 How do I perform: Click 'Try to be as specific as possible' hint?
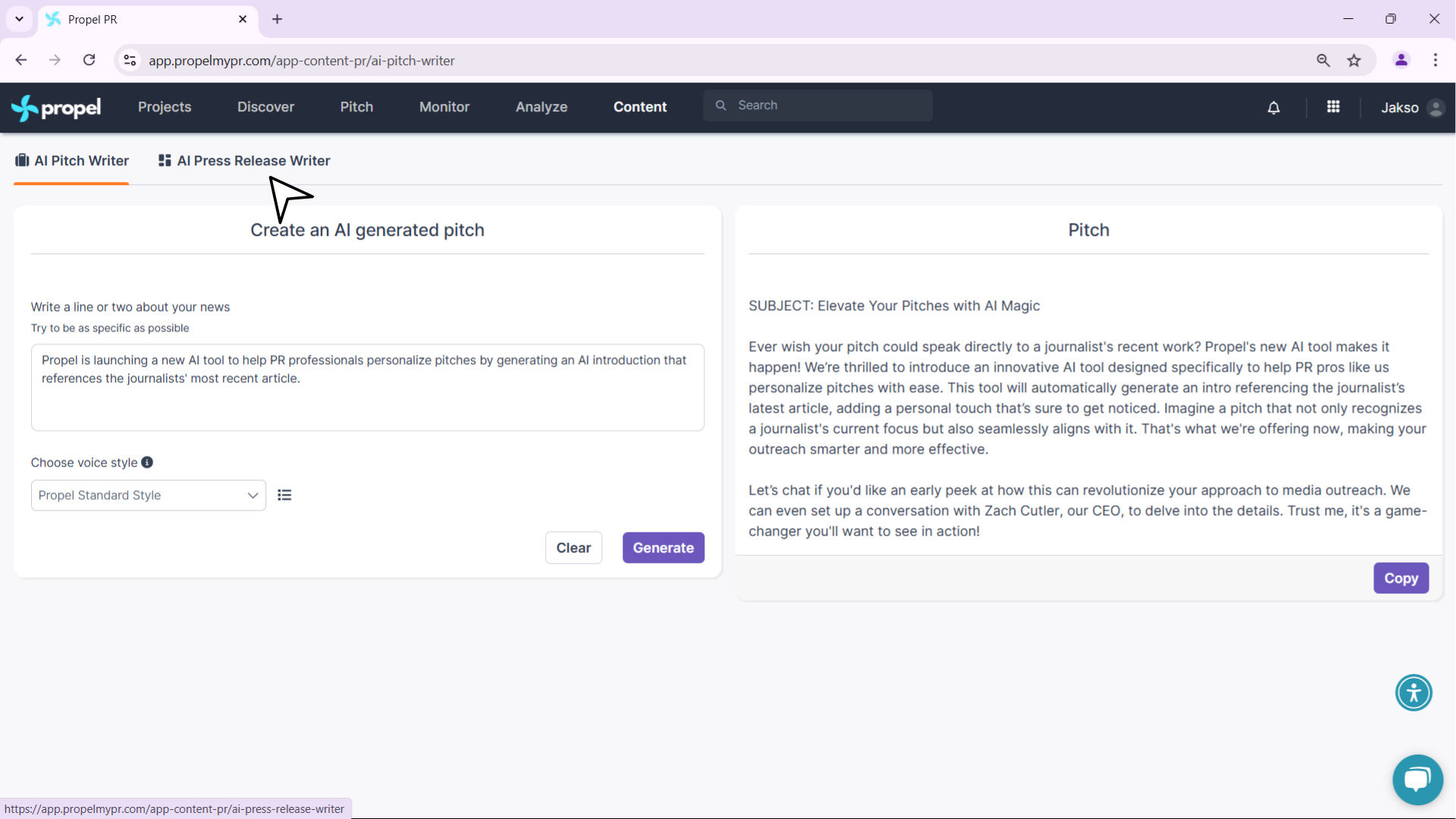[110, 328]
